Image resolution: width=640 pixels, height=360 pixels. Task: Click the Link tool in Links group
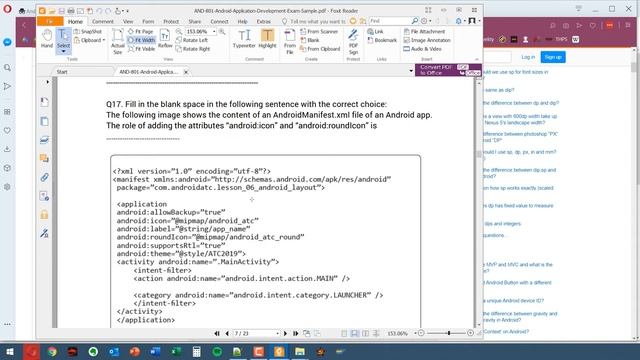[x=375, y=31]
